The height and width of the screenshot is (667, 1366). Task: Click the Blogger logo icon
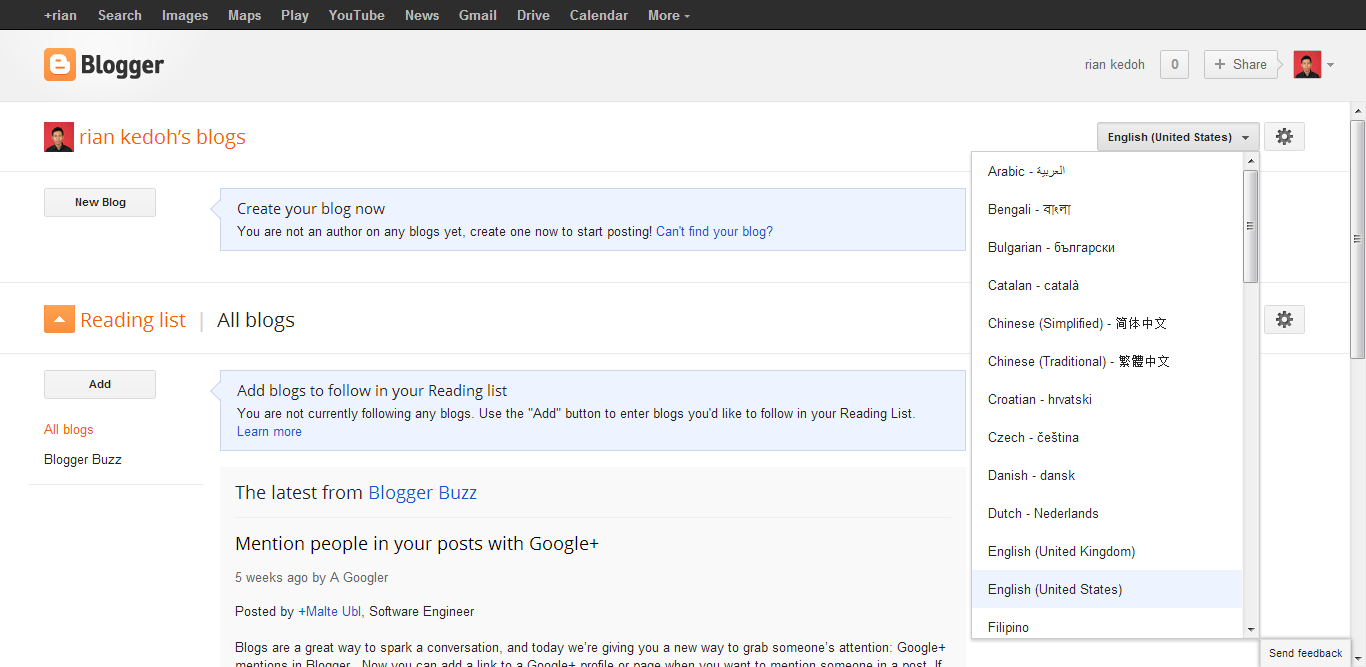click(x=60, y=65)
